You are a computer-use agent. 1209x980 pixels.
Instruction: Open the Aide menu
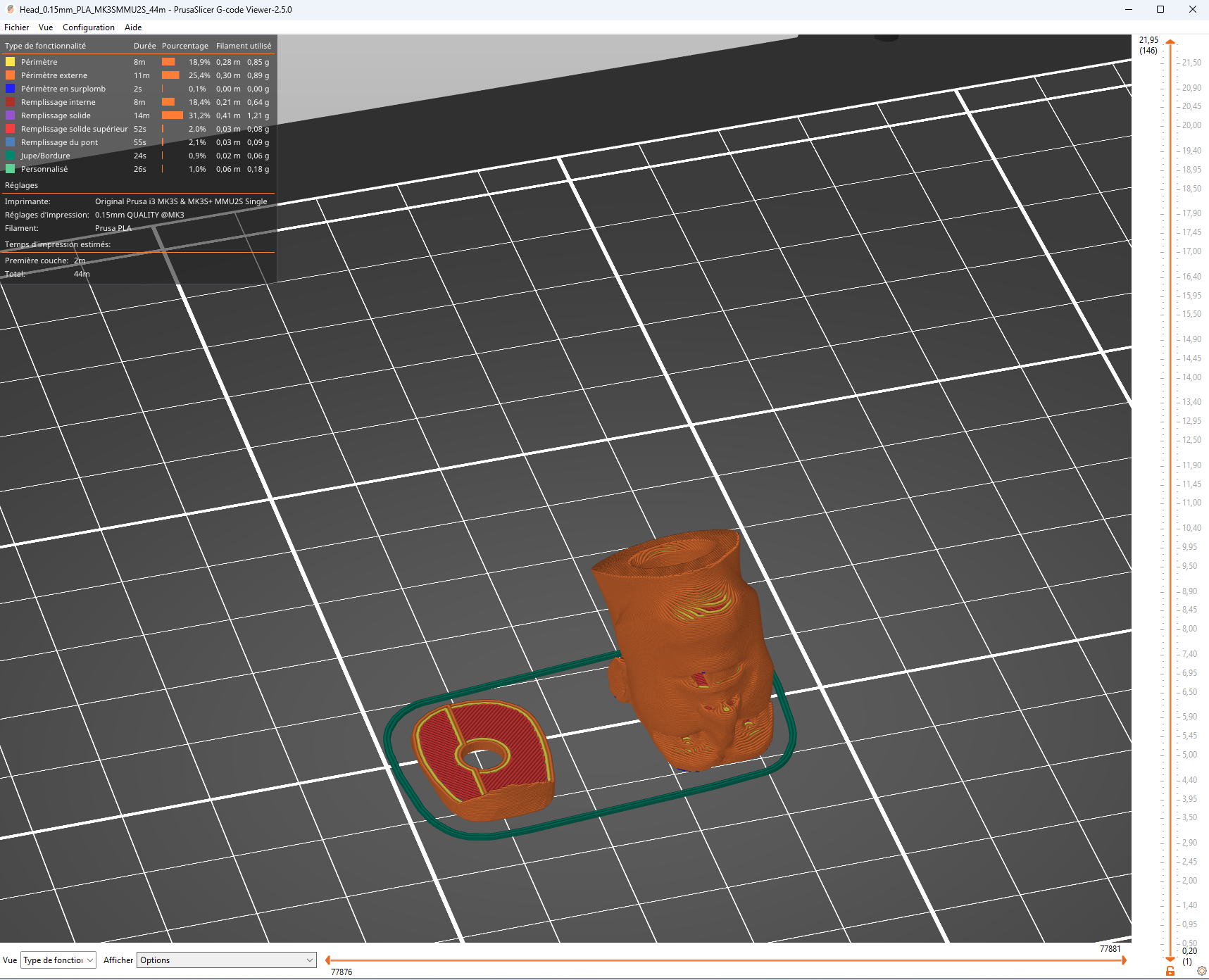(133, 27)
